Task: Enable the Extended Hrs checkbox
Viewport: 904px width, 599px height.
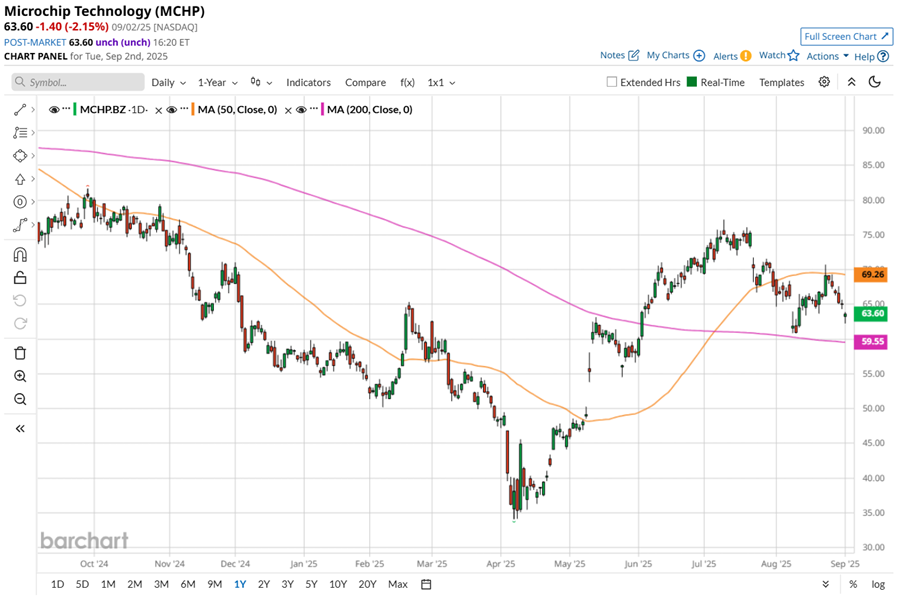Action: (x=612, y=82)
